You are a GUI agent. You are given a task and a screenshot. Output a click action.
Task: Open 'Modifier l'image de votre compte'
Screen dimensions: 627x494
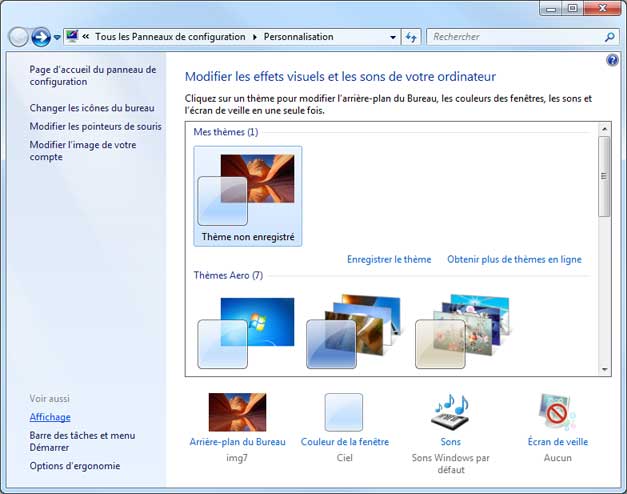[x=83, y=151]
